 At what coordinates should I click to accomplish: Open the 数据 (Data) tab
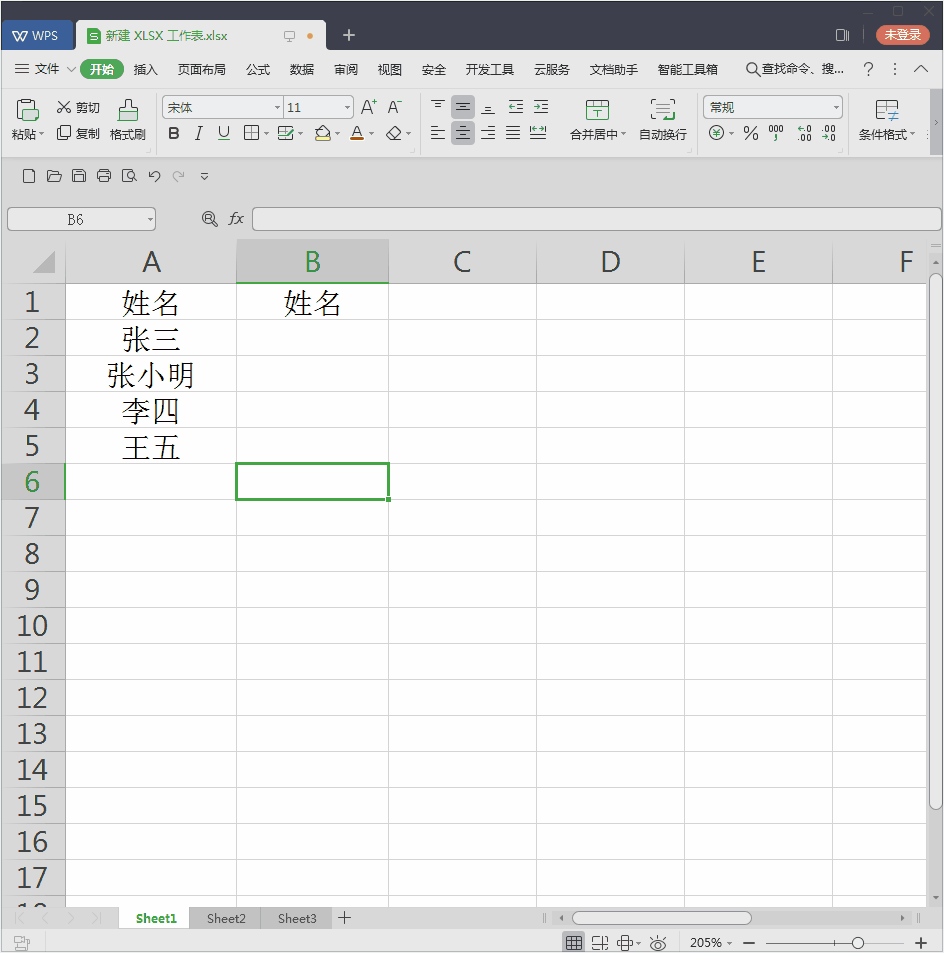point(301,69)
